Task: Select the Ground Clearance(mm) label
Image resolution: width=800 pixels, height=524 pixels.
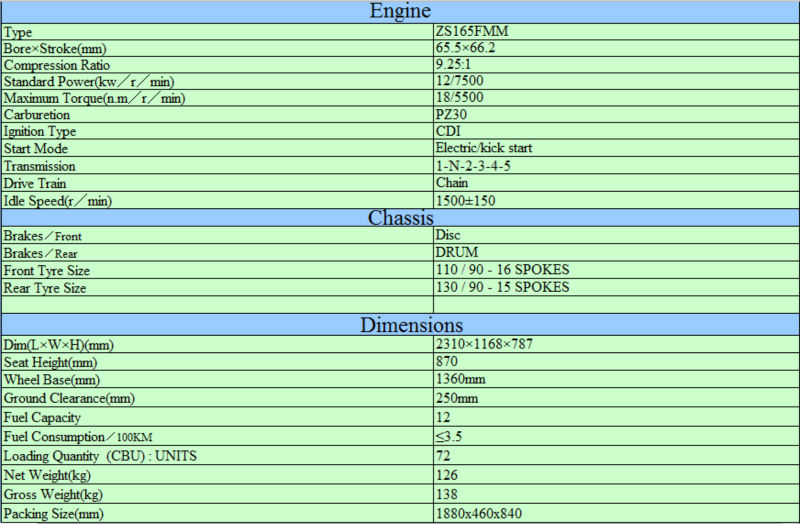Action: 69,398
